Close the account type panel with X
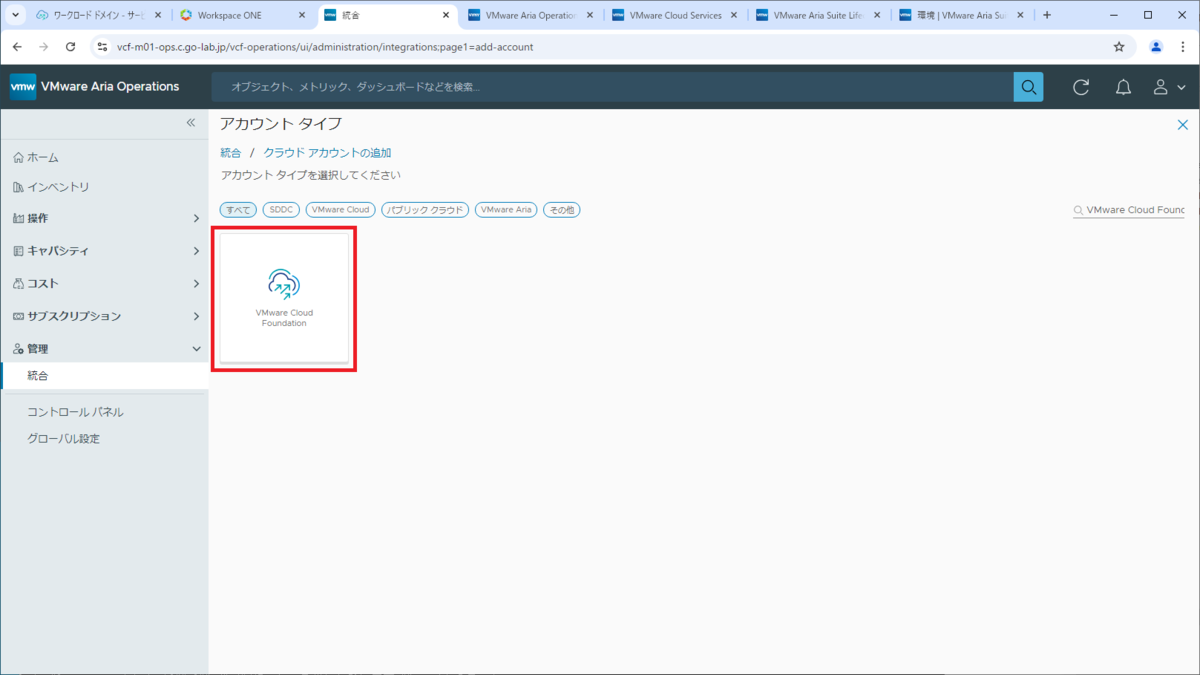 (x=1182, y=124)
